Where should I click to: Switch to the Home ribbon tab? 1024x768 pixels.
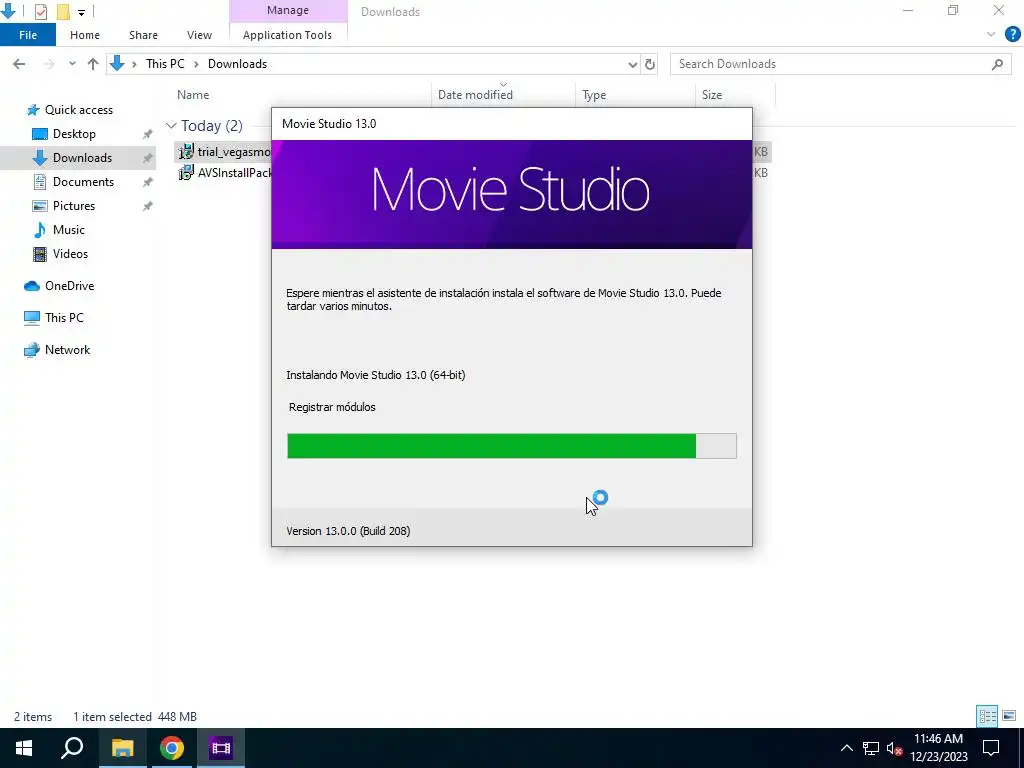[x=85, y=35]
